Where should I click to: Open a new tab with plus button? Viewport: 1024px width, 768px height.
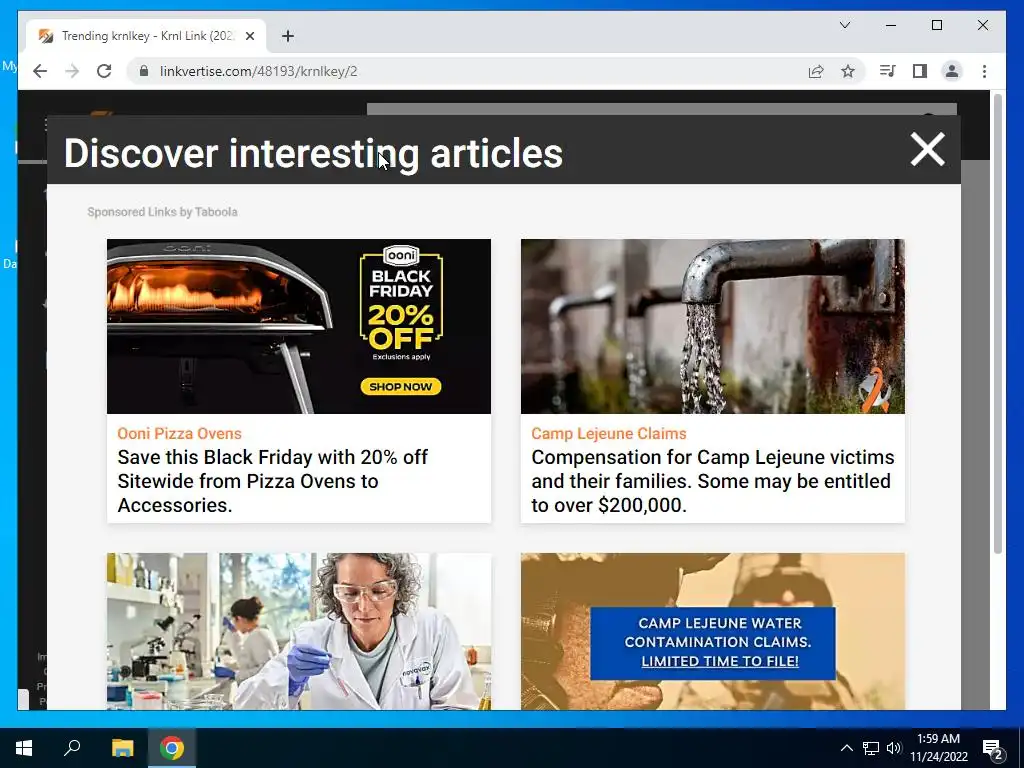pos(287,36)
